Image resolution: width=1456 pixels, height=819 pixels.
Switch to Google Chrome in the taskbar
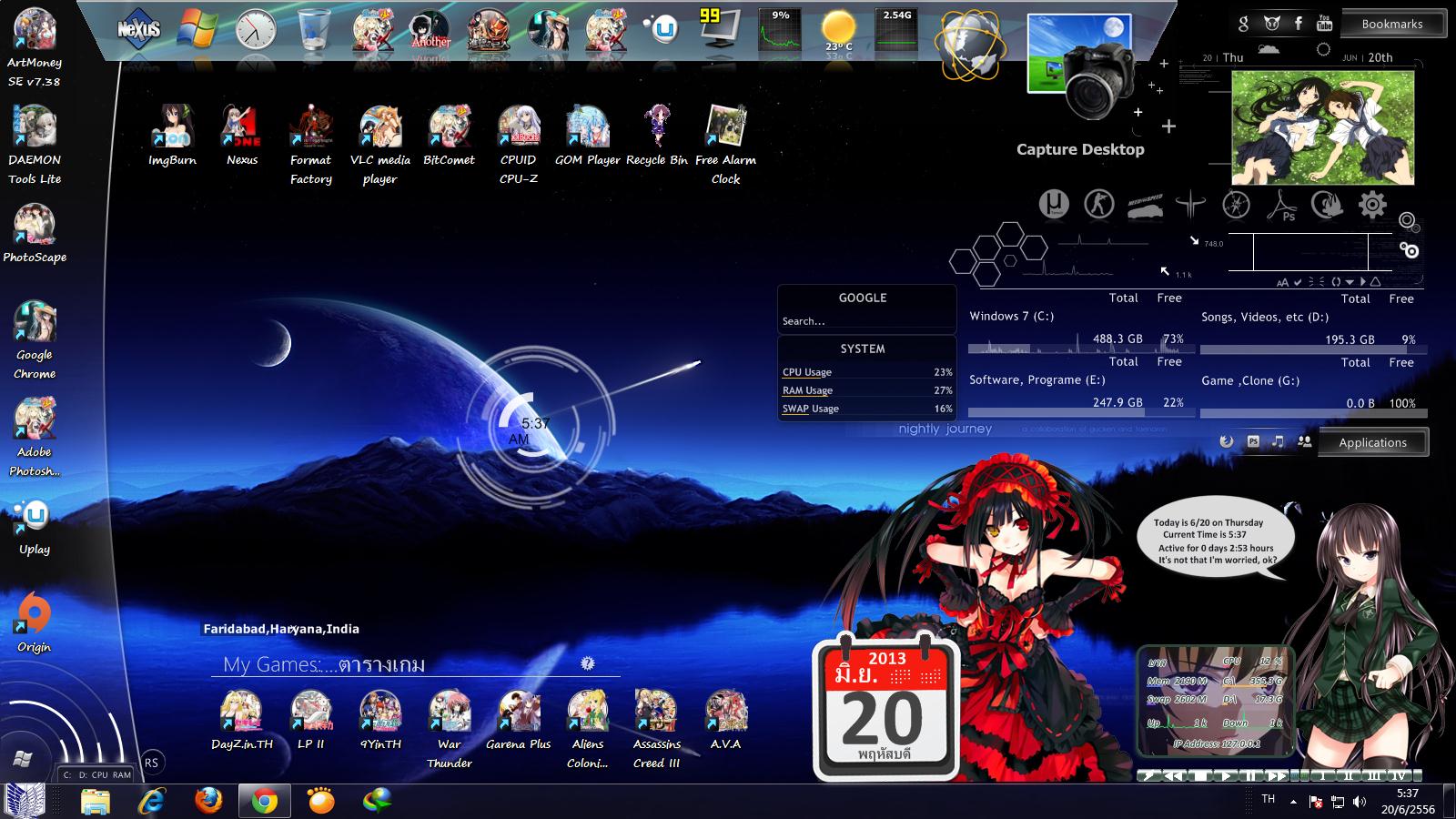[x=265, y=801]
